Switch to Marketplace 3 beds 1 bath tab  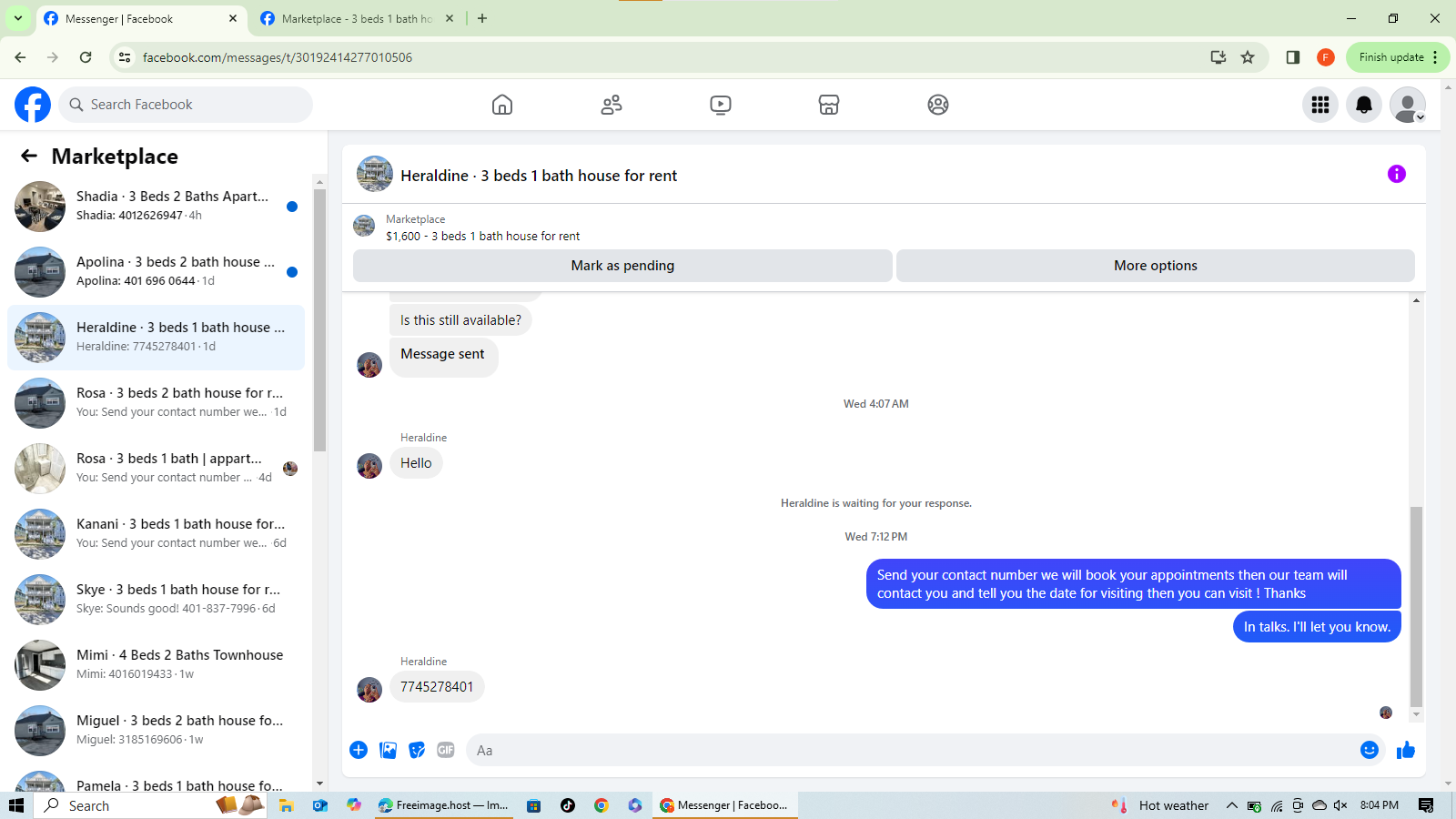pyautogui.click(x=357, y=18)
